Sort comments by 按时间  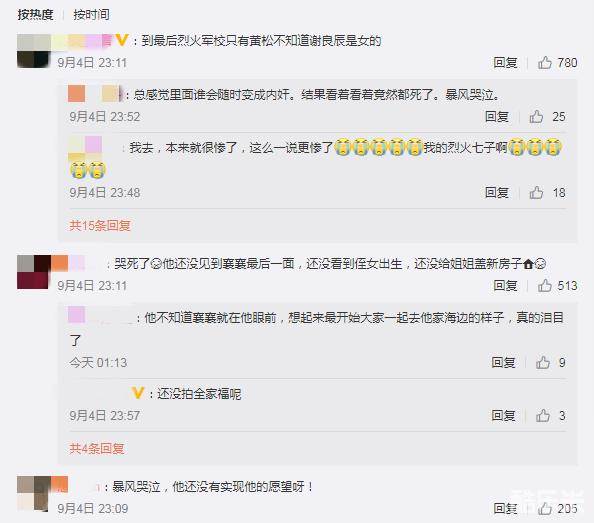pos(91,15)
